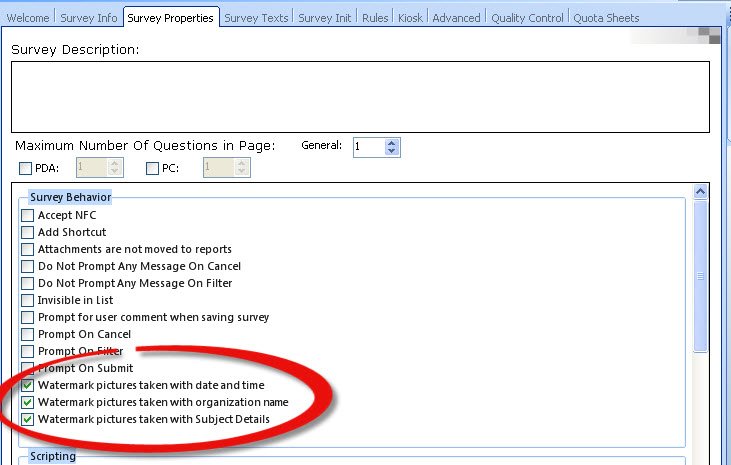The height and width of the screenshot is (465, 731).
Task: Select the Survey Properties tab
Action: 171,18
